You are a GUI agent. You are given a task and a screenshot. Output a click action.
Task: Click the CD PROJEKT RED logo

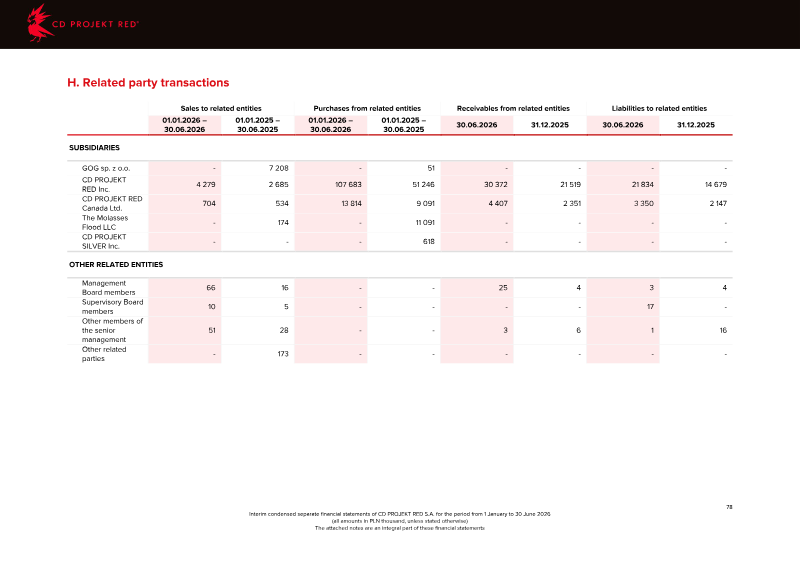[82, 23]
